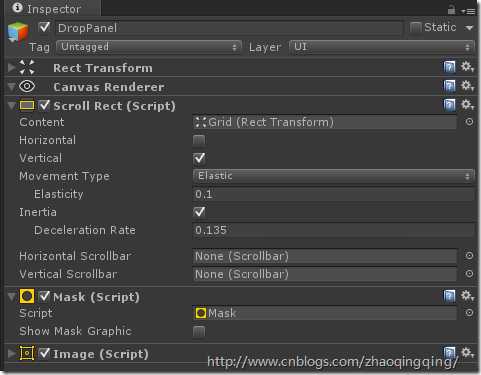This screenshot has height=375, width=481.
Task: Click the Canvas Renderer gear settings icon
Action: pos(467,86)
